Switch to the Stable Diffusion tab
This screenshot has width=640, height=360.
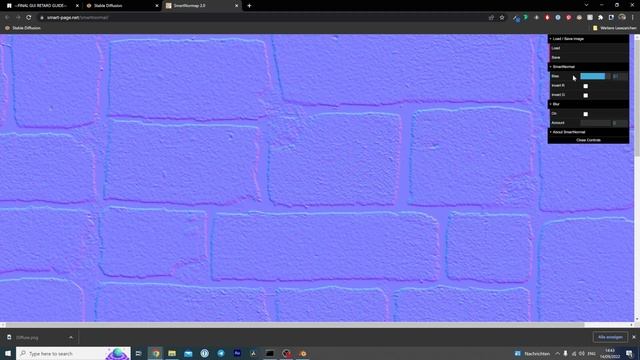(122, 6)
